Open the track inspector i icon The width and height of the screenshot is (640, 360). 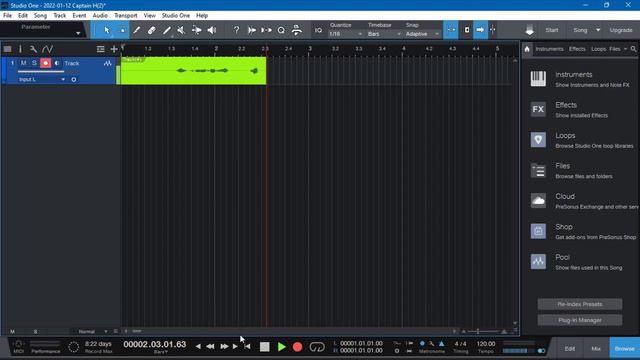click(20, 49)
